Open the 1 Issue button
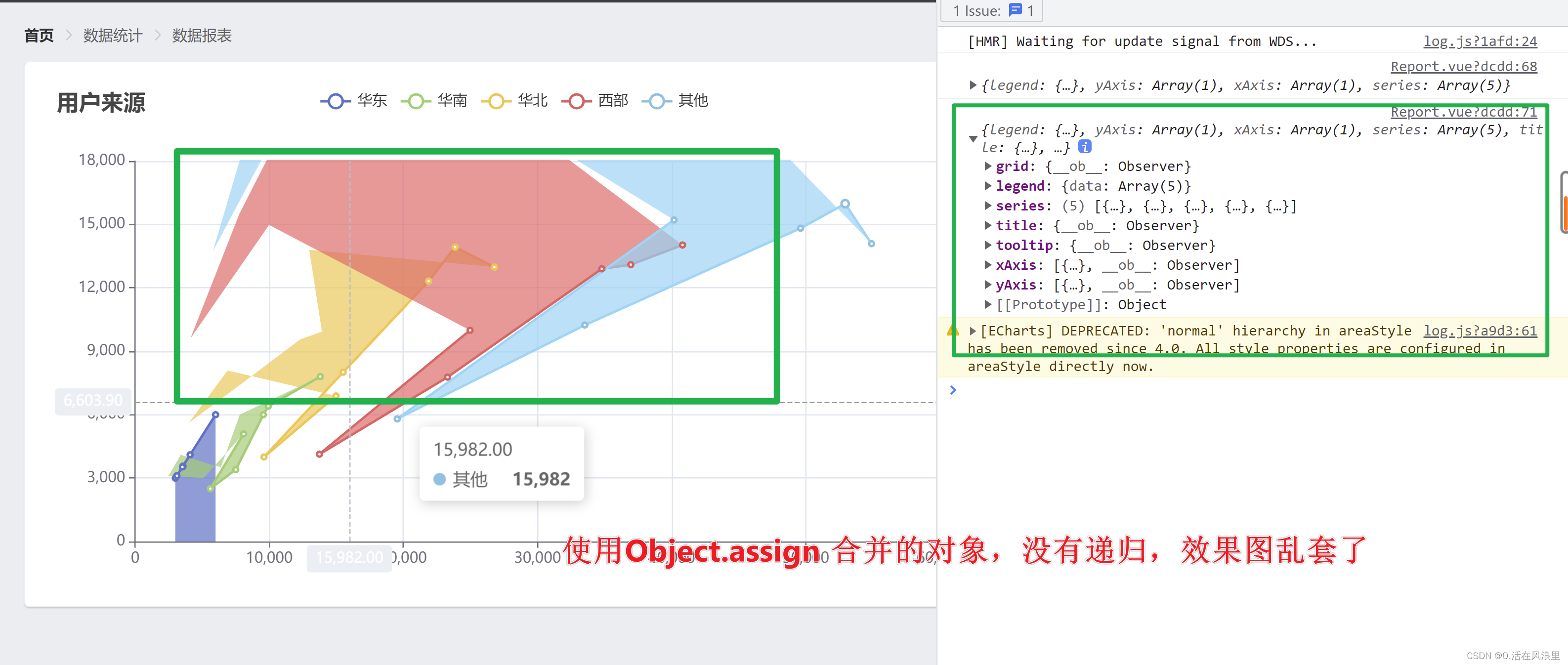 pyautogui.click(x=992, y=10)
